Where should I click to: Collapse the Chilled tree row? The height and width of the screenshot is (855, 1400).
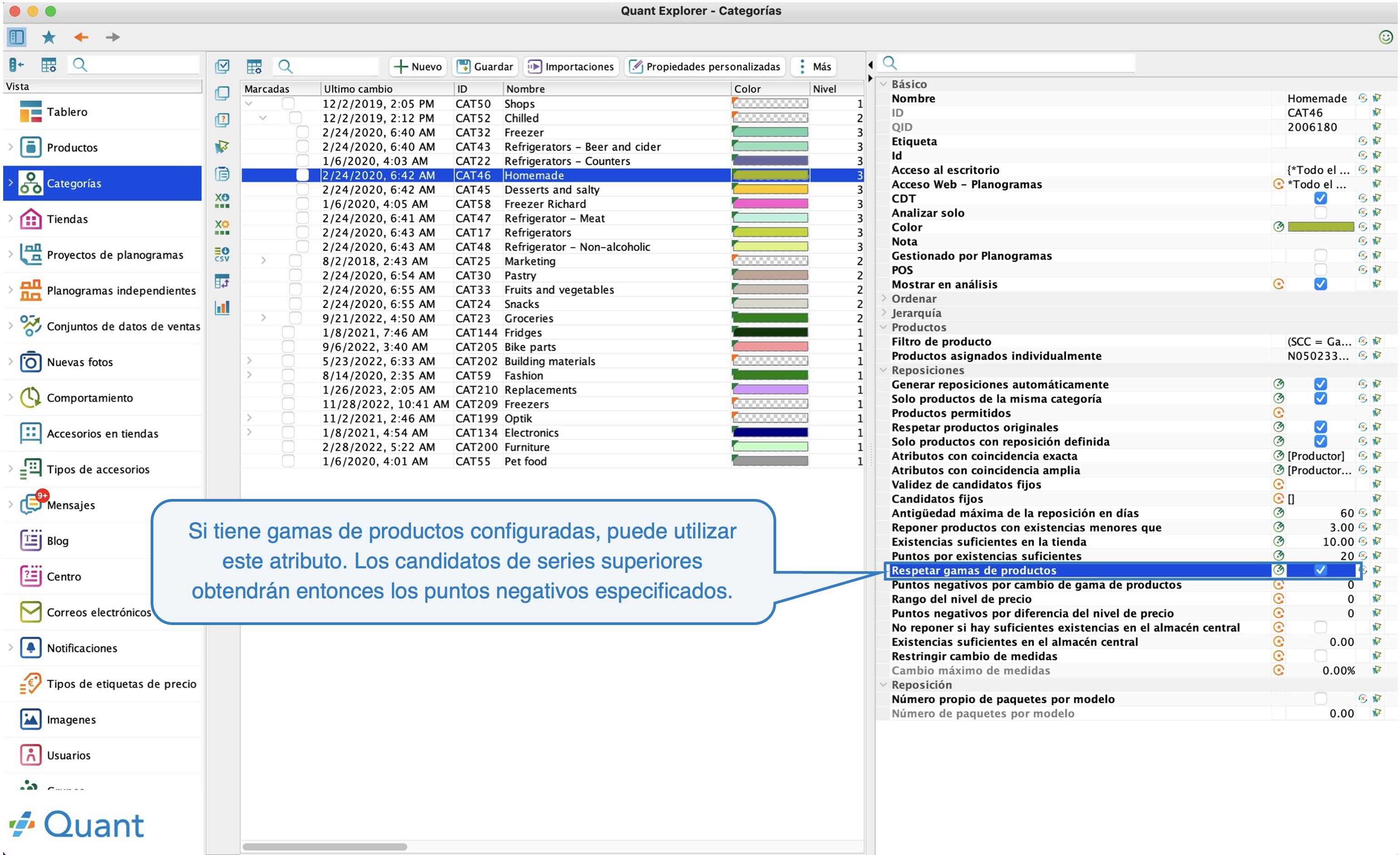click(x=263, y=117)
